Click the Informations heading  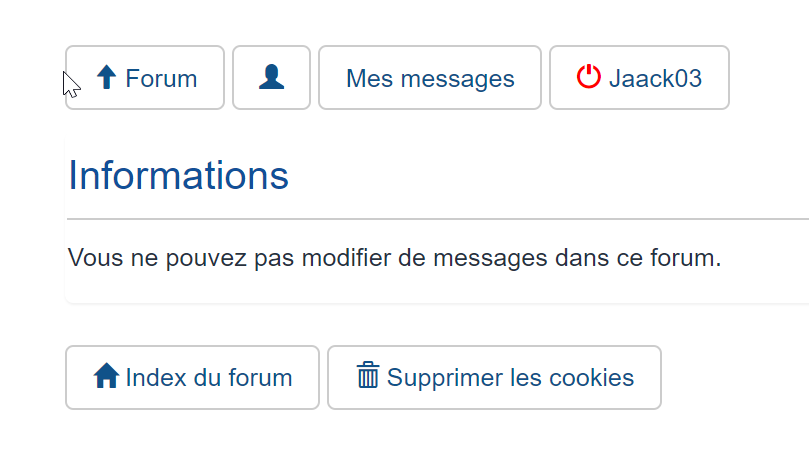pyautogui.click(x=179, y=176)
